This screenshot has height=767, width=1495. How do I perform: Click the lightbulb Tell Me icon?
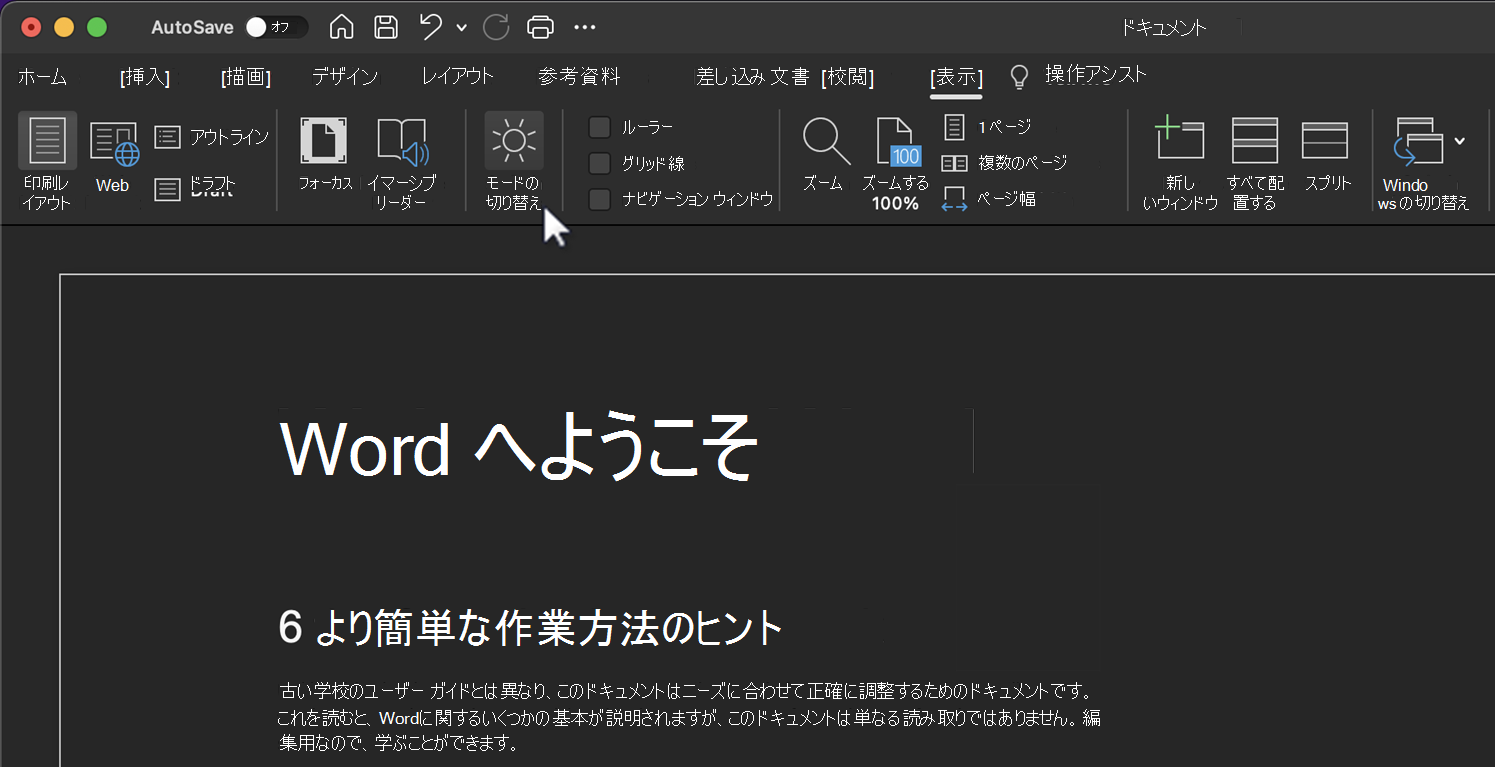coord(1019,77)
